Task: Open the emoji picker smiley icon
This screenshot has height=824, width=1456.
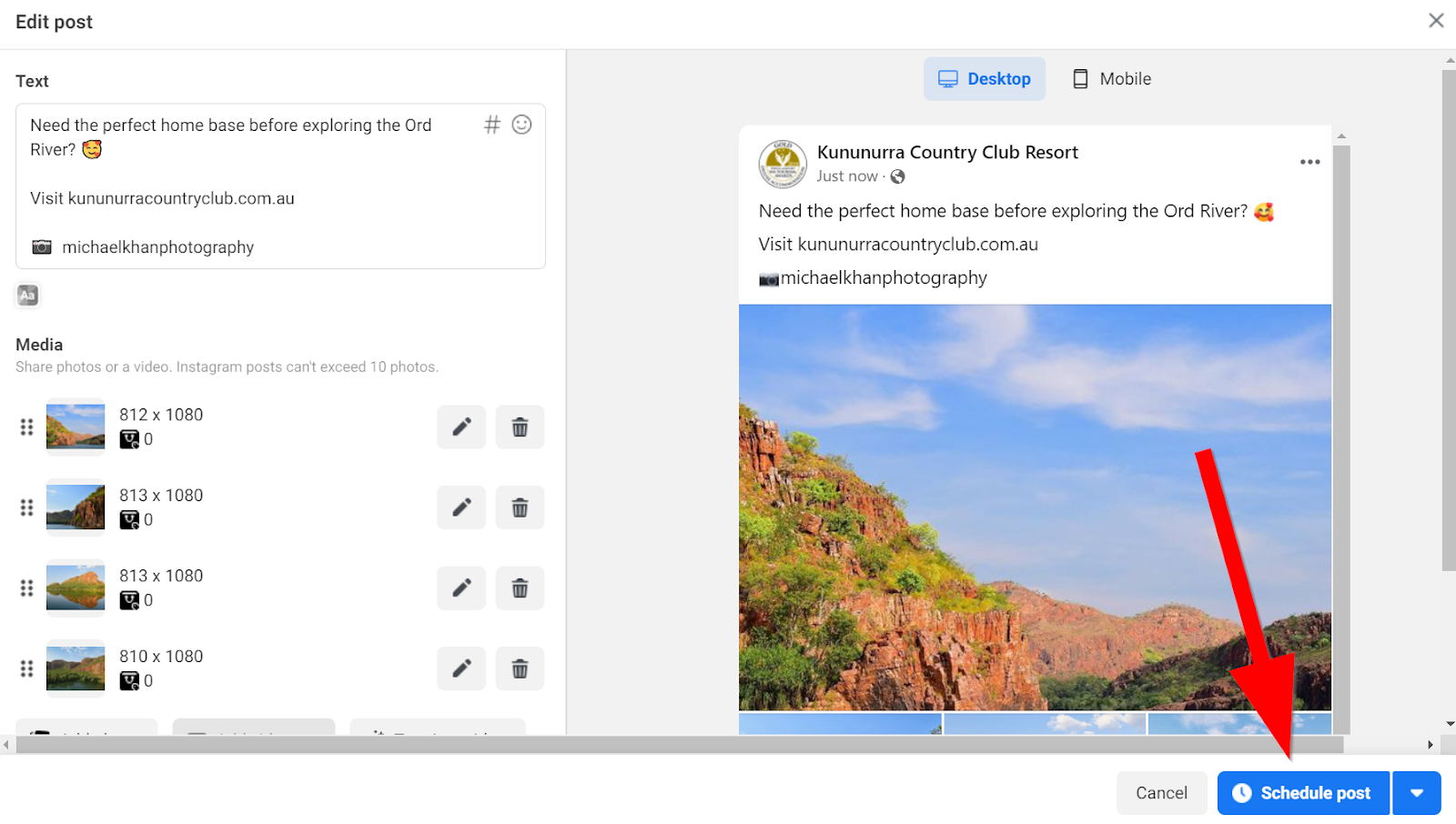Action: 521,125
